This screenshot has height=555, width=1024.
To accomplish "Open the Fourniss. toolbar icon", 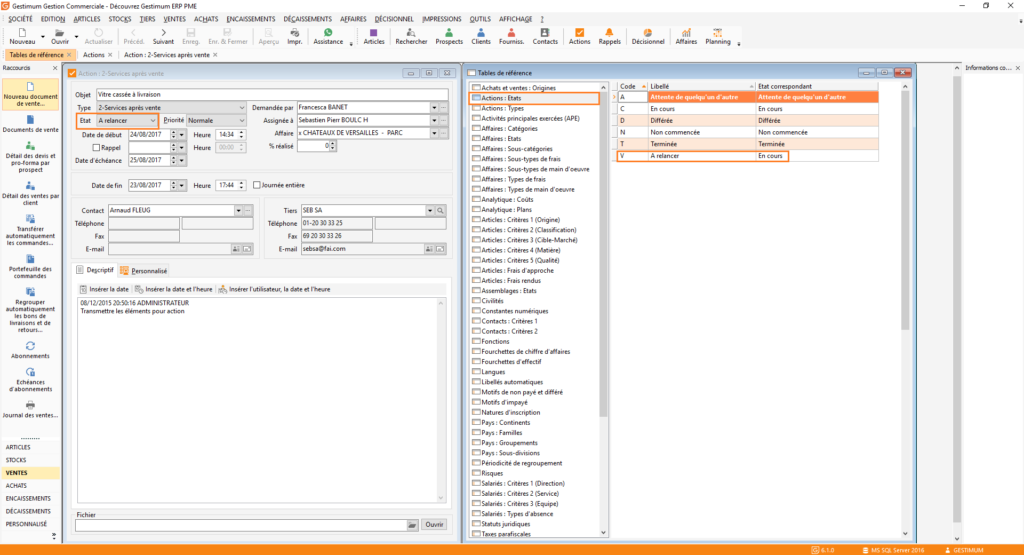I will [x=511, y=33].
